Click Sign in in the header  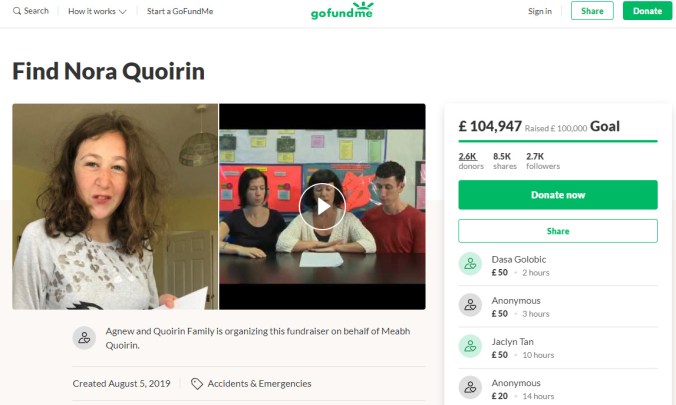point(540,11)
